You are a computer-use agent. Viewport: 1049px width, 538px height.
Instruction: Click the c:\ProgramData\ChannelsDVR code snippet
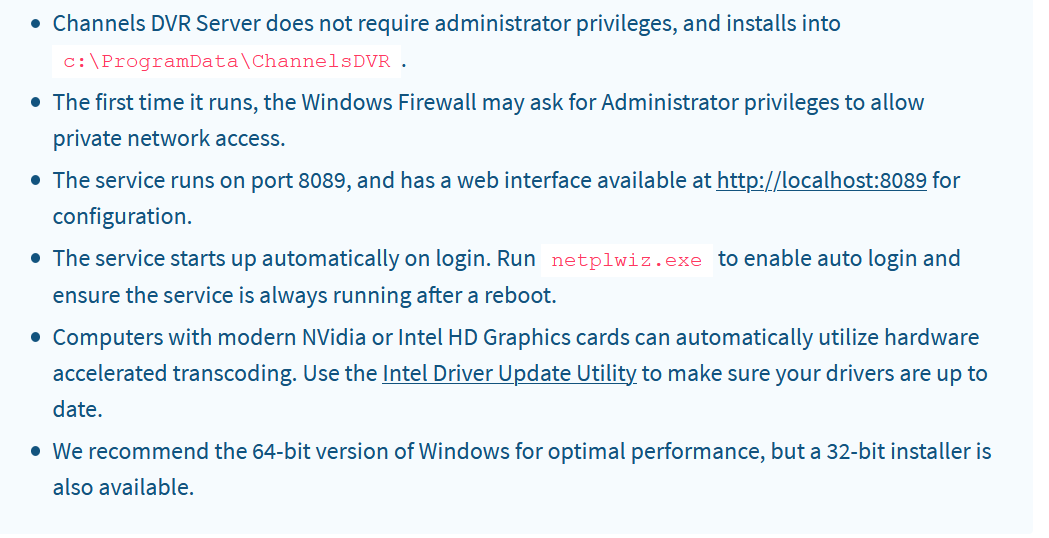227,62
